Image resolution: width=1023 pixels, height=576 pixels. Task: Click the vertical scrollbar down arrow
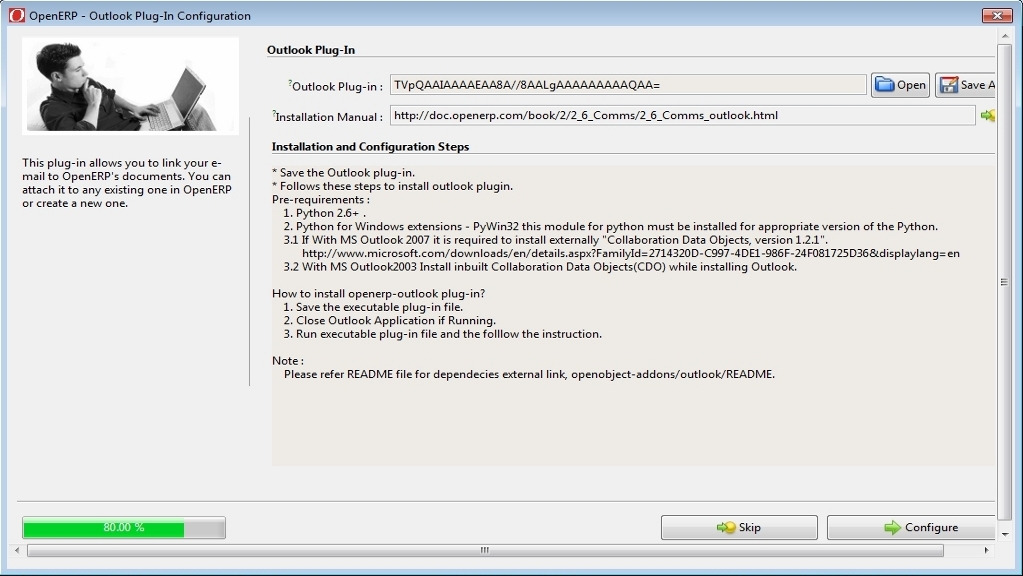pos(1004,536)
